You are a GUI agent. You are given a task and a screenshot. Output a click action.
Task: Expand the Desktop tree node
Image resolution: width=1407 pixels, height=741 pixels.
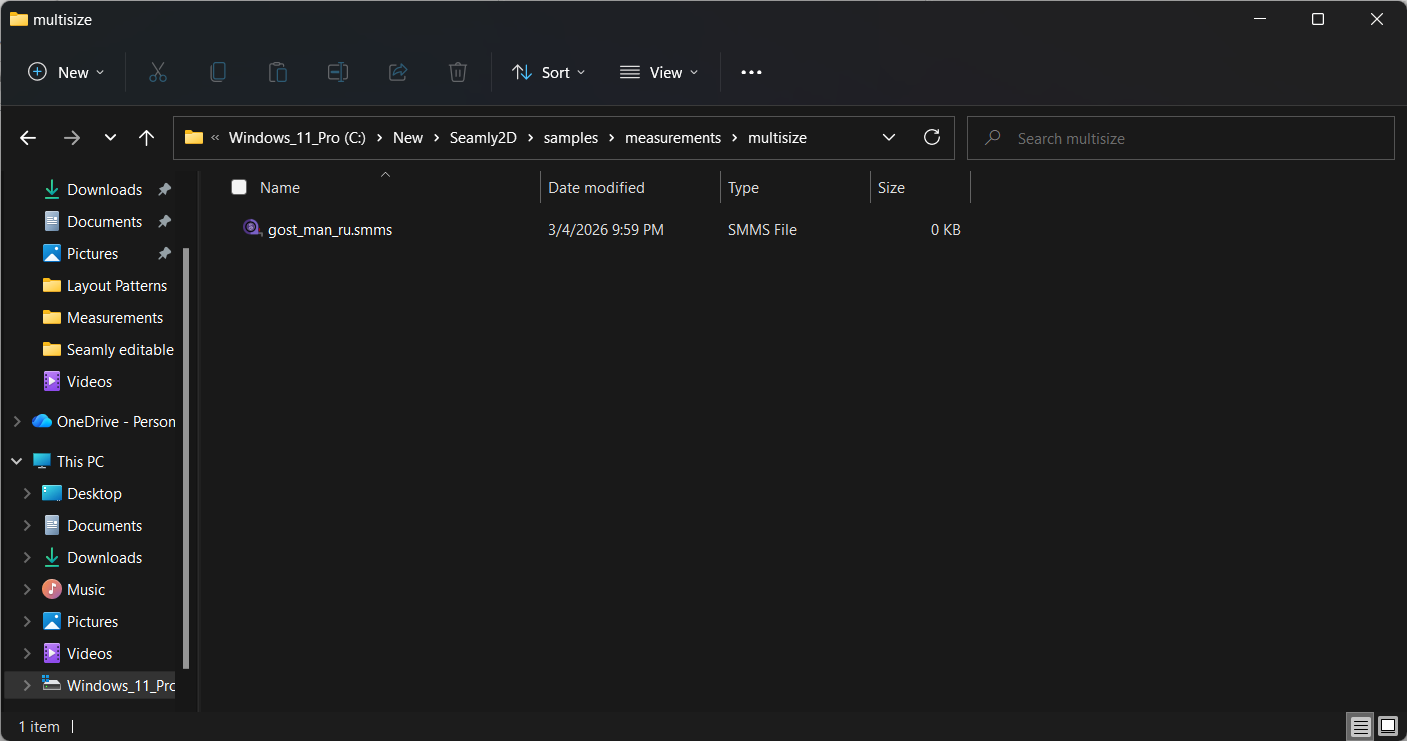pyautogui.click(x=27, y=494)
